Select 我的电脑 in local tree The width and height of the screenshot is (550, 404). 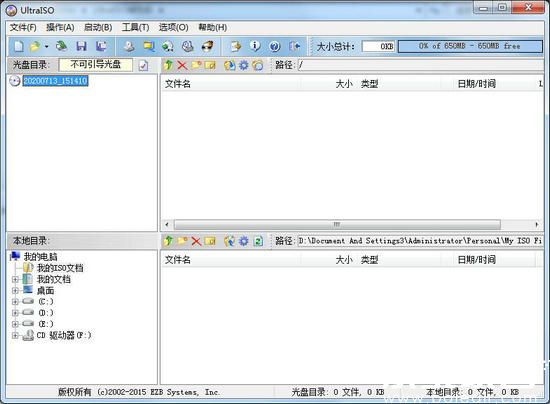pyautogui.click(x=40, y=257)
